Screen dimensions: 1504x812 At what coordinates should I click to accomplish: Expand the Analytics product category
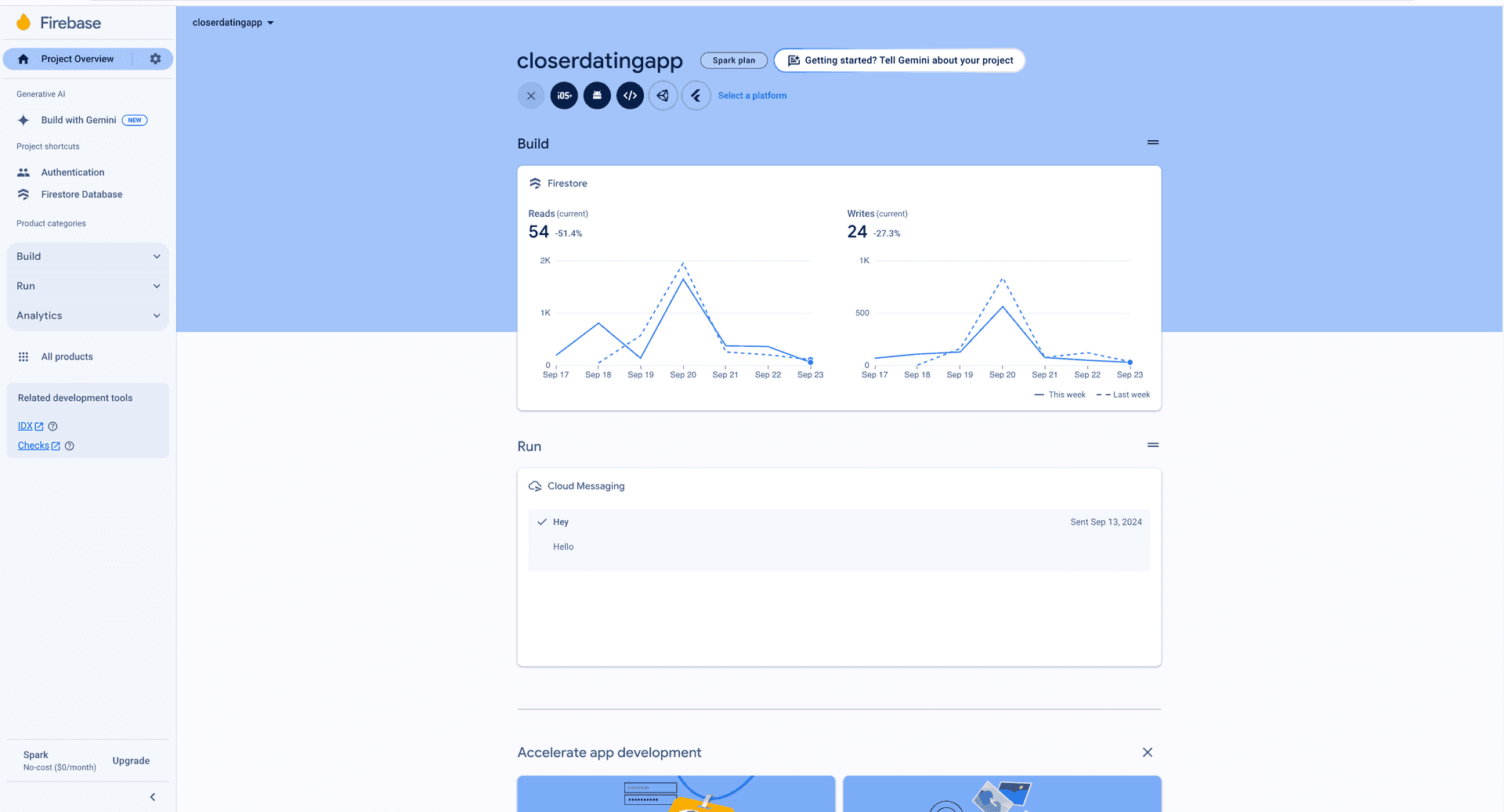coord(88,316)
